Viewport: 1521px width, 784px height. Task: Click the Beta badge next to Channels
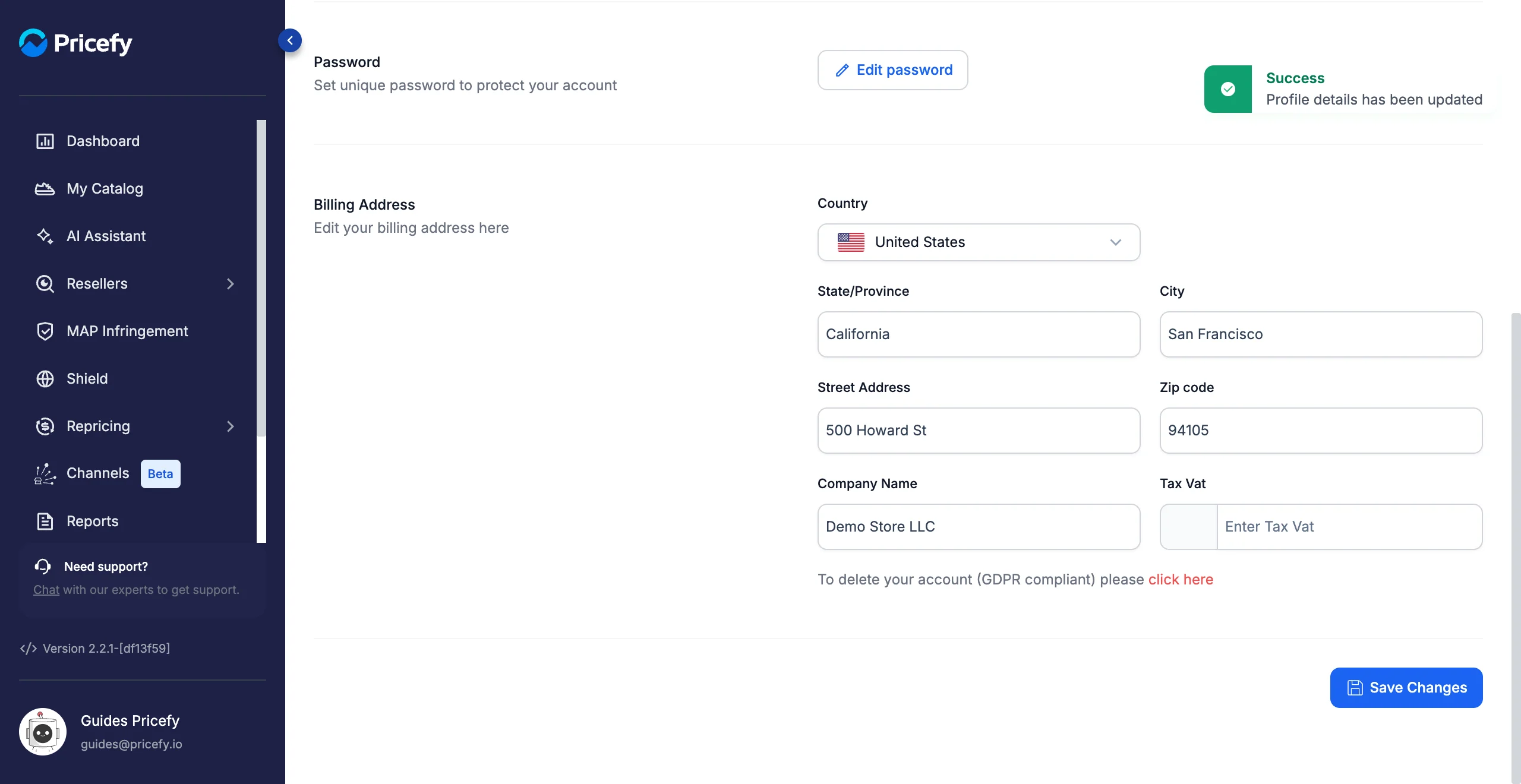(x=160, y=474)
